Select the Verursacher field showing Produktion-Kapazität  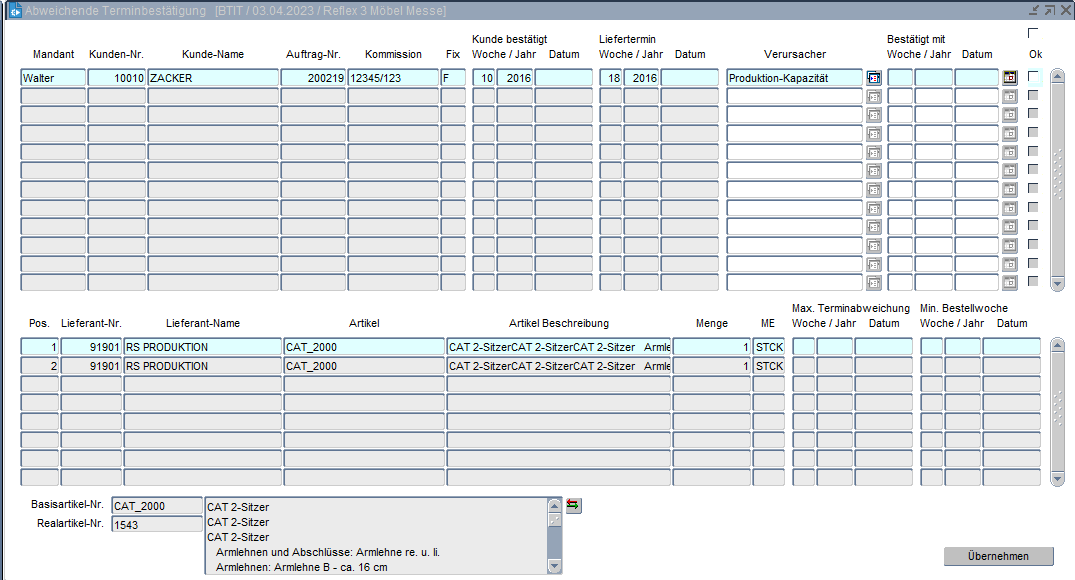(794, 78)
